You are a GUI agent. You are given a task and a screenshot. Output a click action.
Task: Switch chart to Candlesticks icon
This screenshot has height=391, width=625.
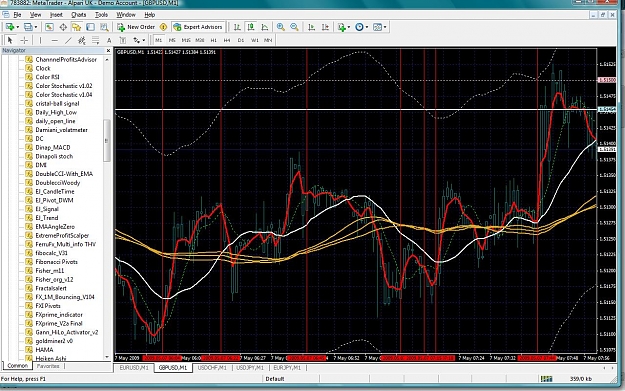251,27
